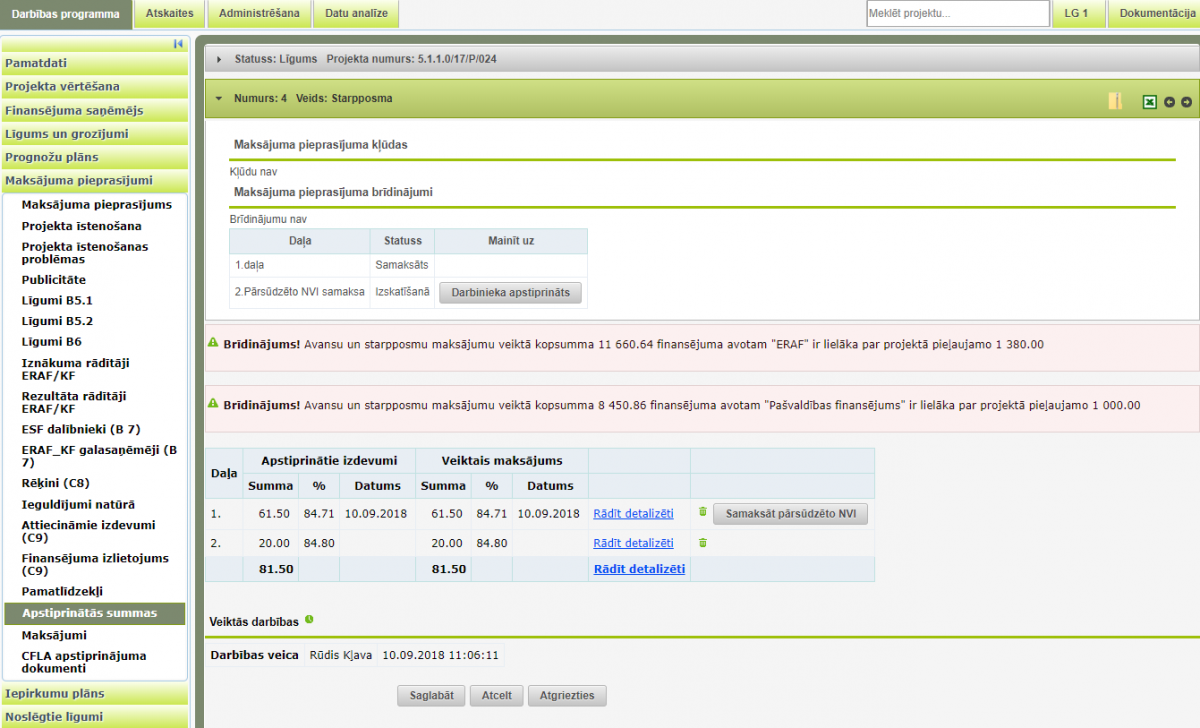Screen dimensions: 1200x728
Task: Switch to Atskaites top tab
Action: coord(170,13)
